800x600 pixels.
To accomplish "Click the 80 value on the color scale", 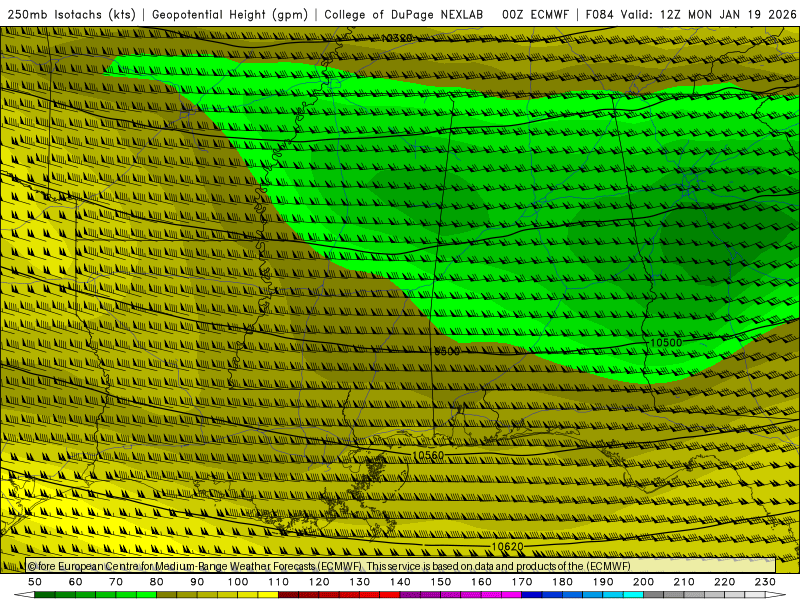I will tap(157, 582).
